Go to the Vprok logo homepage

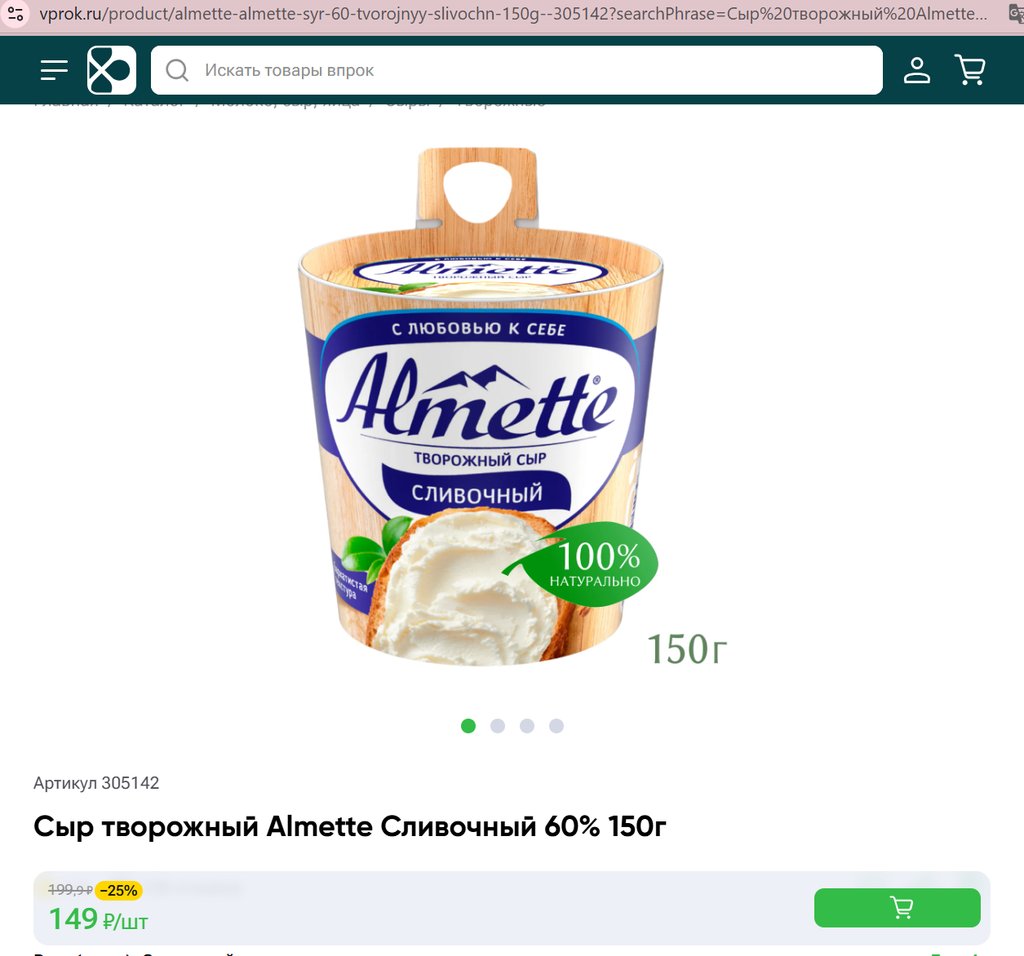pyautogui.click(x=111, y=70)
